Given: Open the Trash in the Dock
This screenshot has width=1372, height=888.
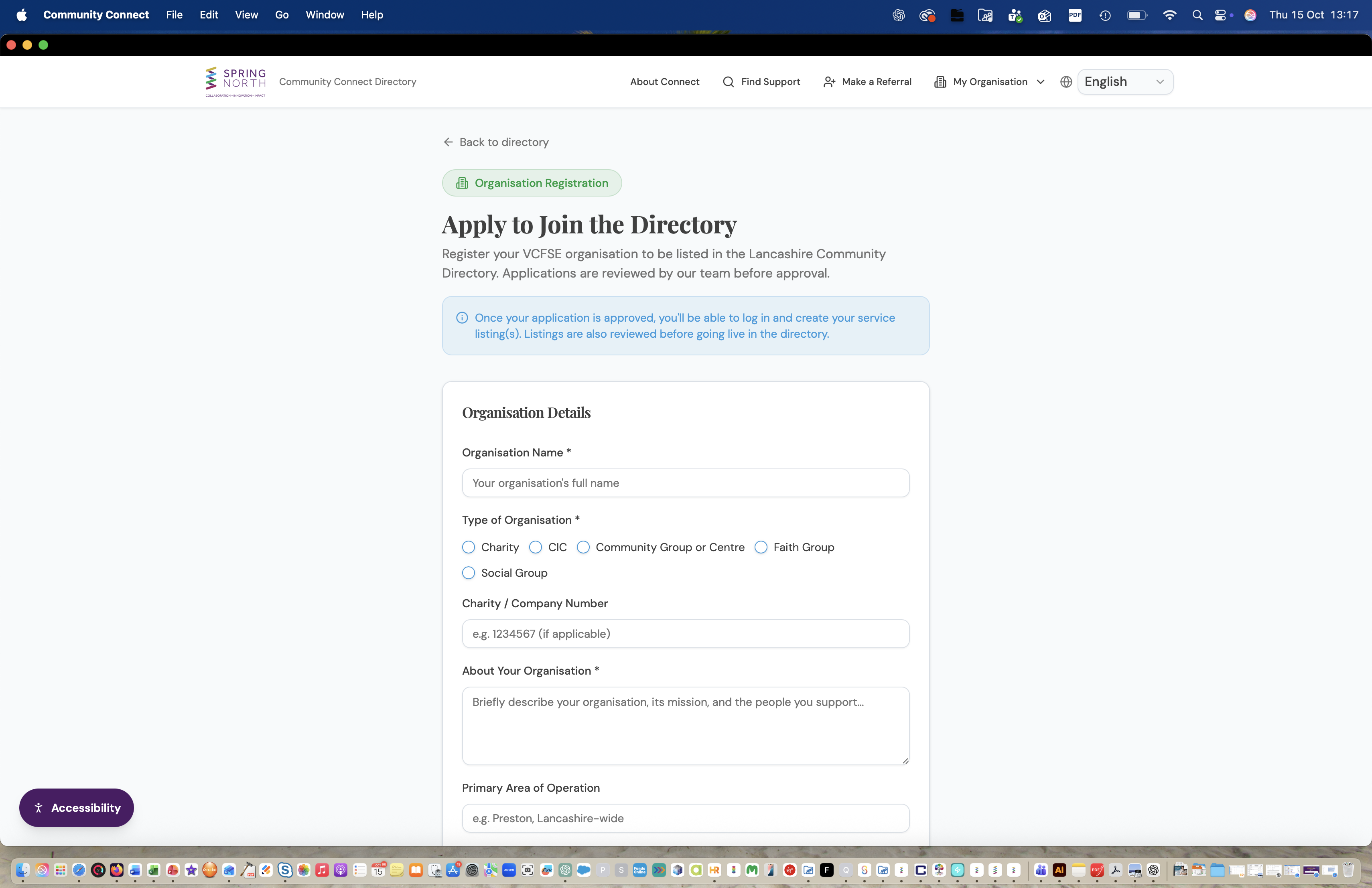Looking at the screenshot, I should 1348,870.
